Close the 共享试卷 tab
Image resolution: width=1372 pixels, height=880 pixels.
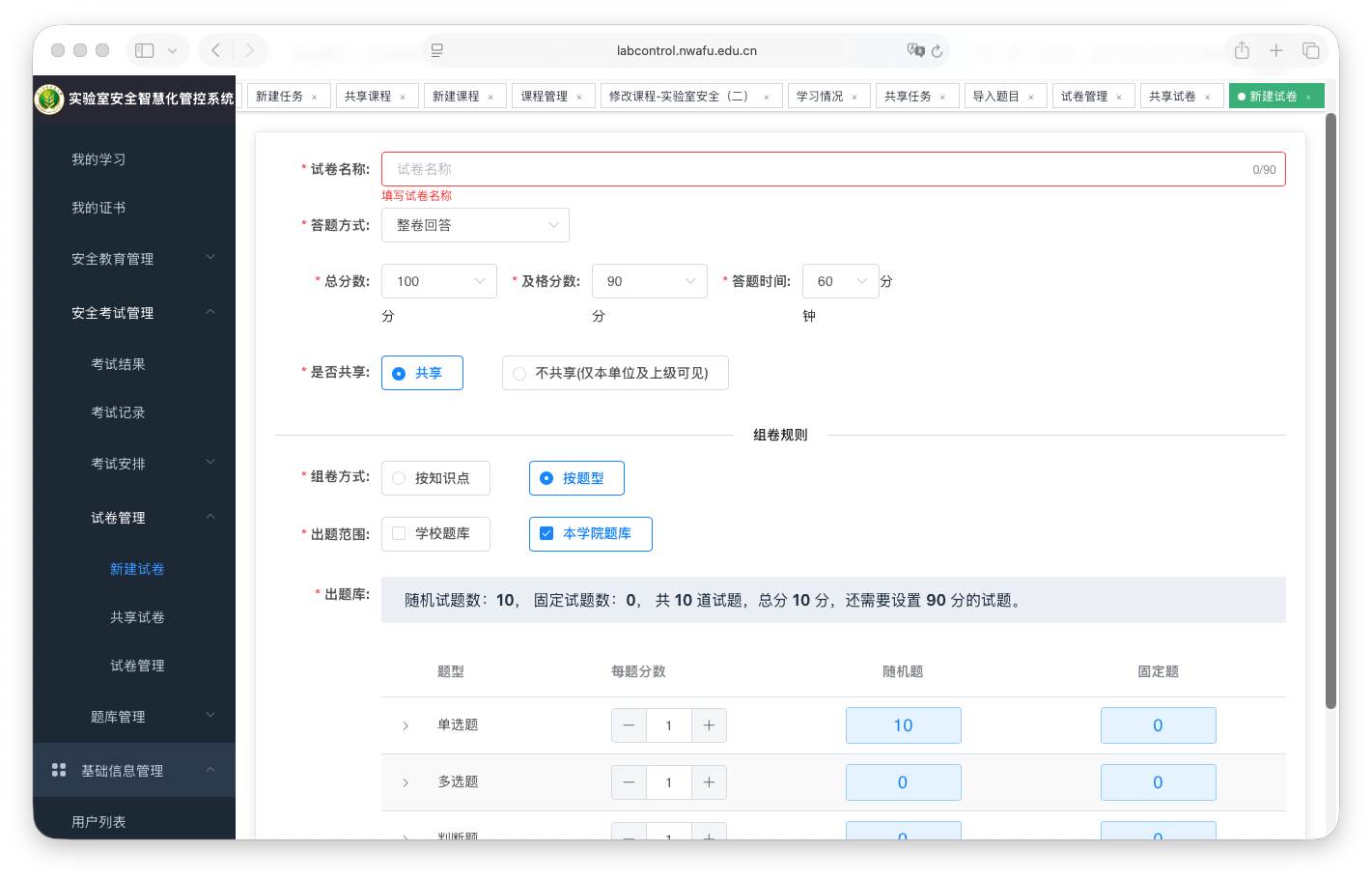[x=1207, y=98]
